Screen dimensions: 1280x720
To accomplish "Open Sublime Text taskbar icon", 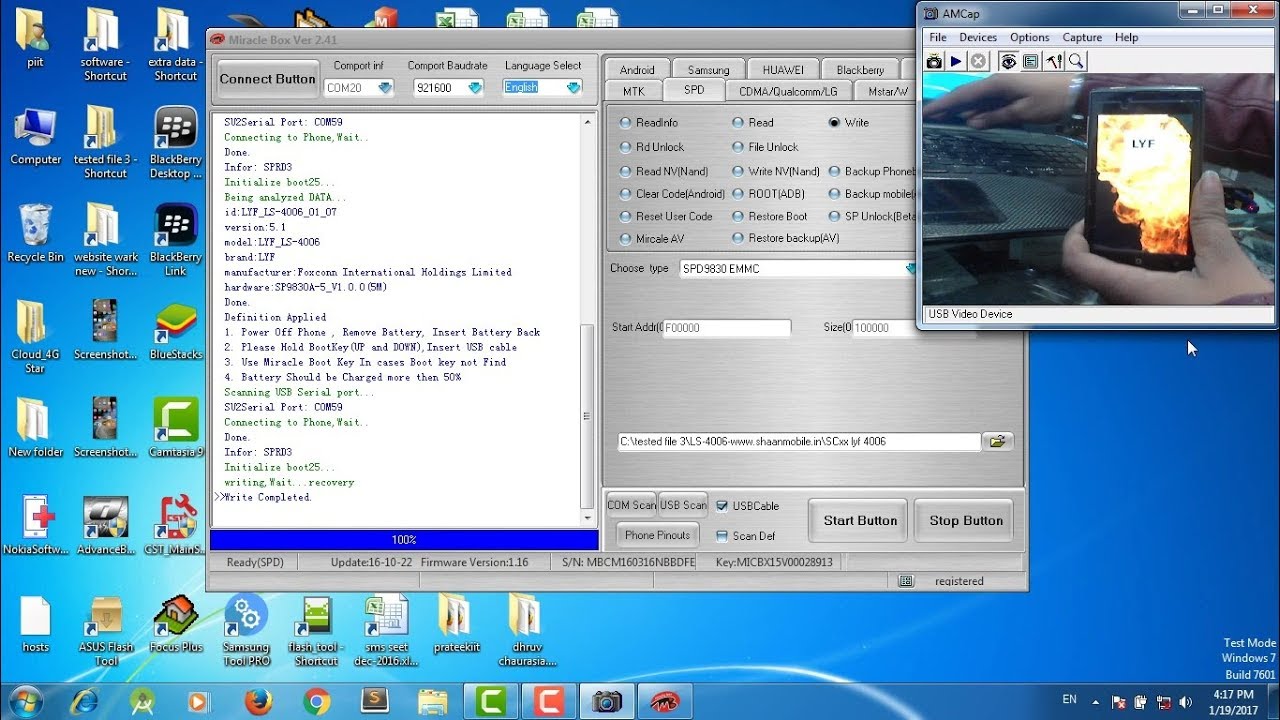I will point(374,700).
